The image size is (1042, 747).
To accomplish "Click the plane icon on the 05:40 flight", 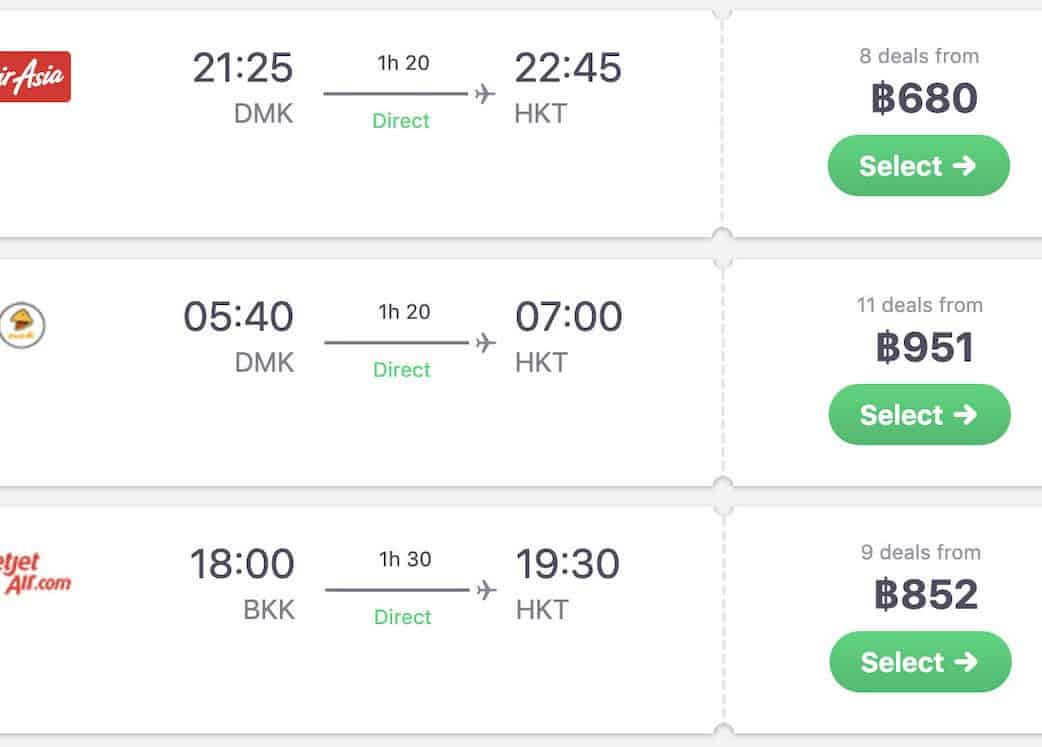I will pyautogui.click(x=486, y=343).
